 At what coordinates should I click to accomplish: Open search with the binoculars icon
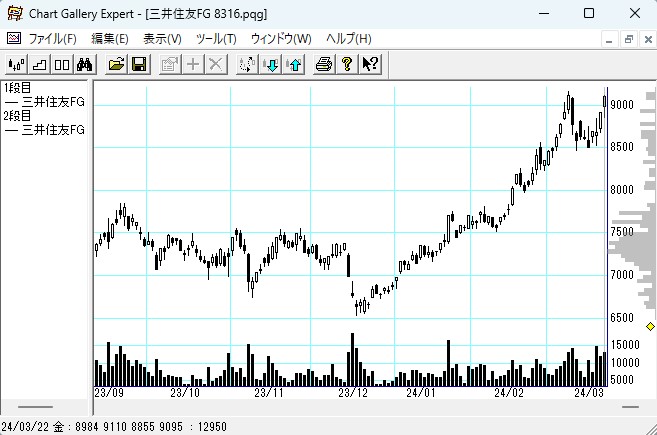(x=85, y=65)
